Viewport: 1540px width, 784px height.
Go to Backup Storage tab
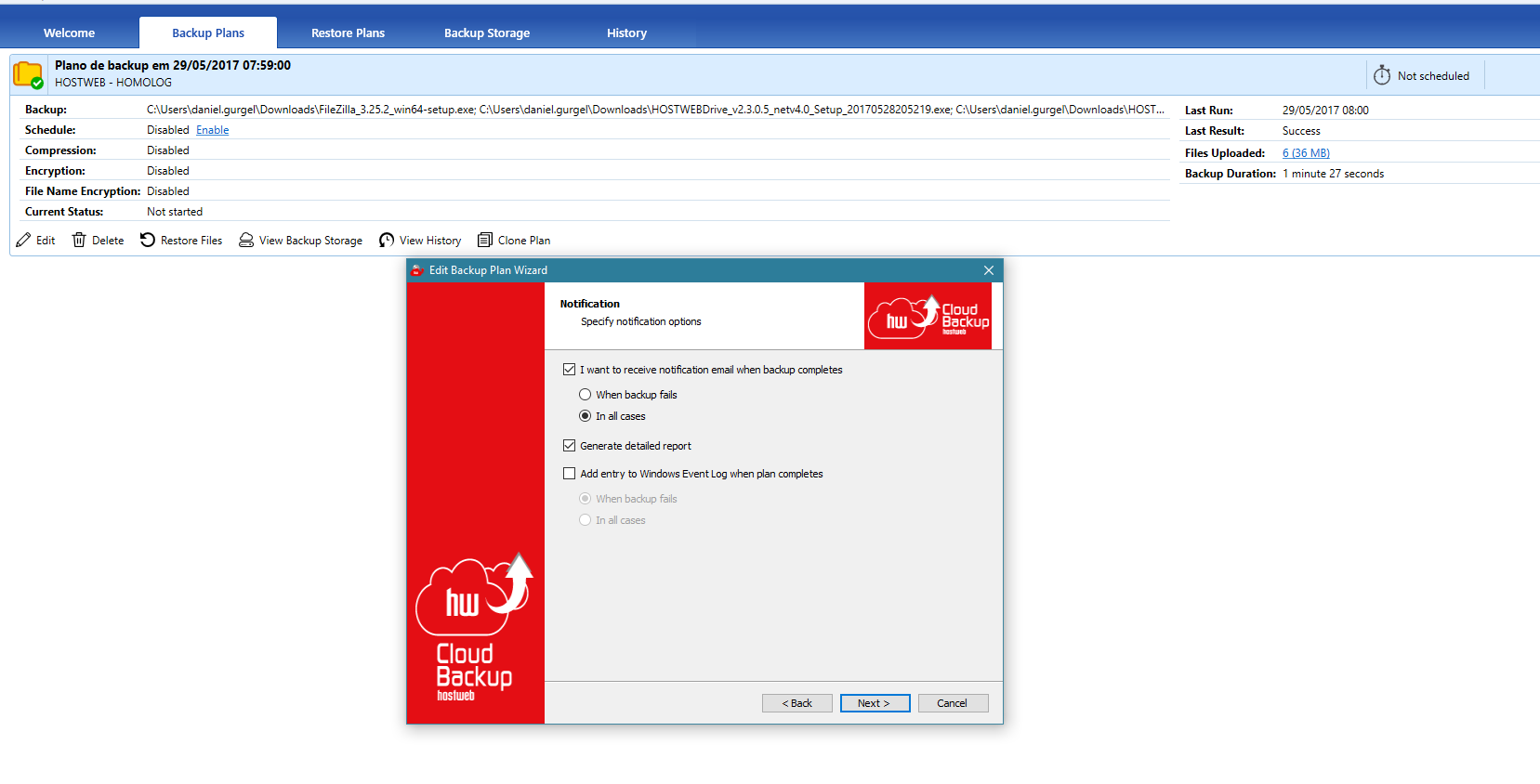tap(487, 33)
